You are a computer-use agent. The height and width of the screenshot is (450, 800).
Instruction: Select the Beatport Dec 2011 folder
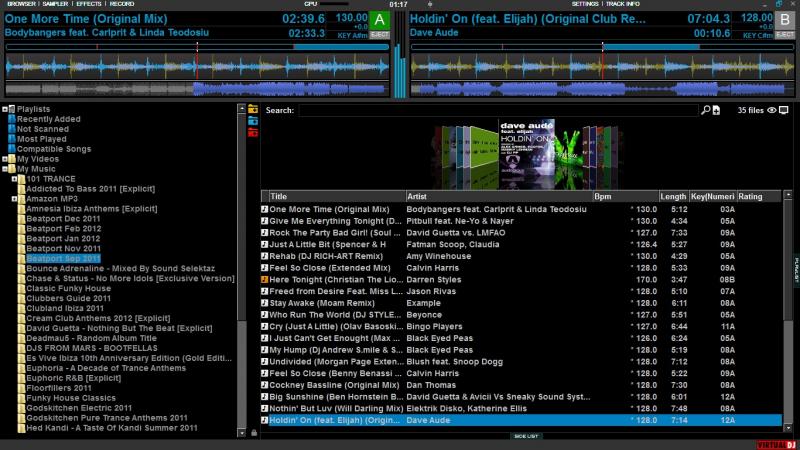[63, 218]
